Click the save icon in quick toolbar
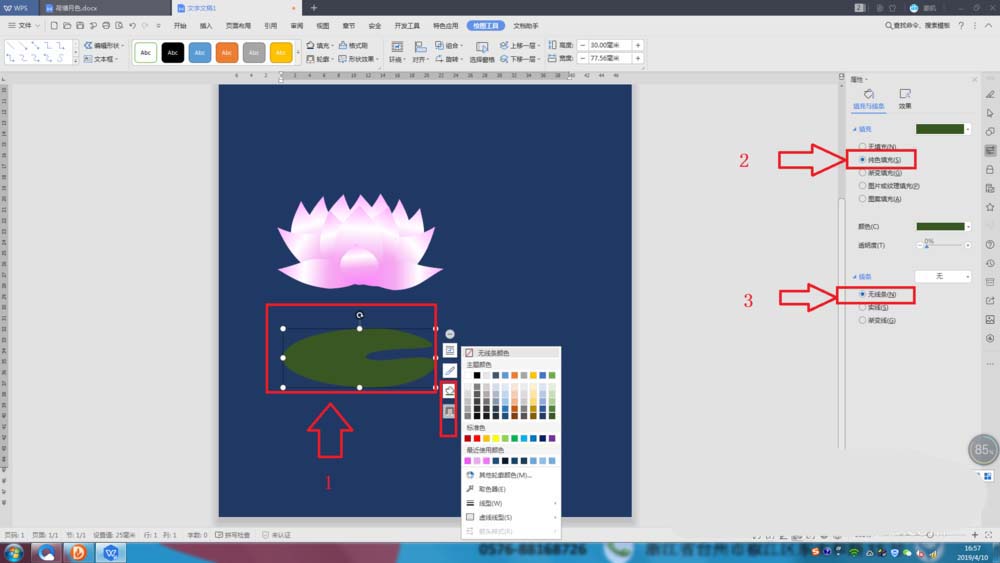 pyautogui.click(x=80, y=26)
